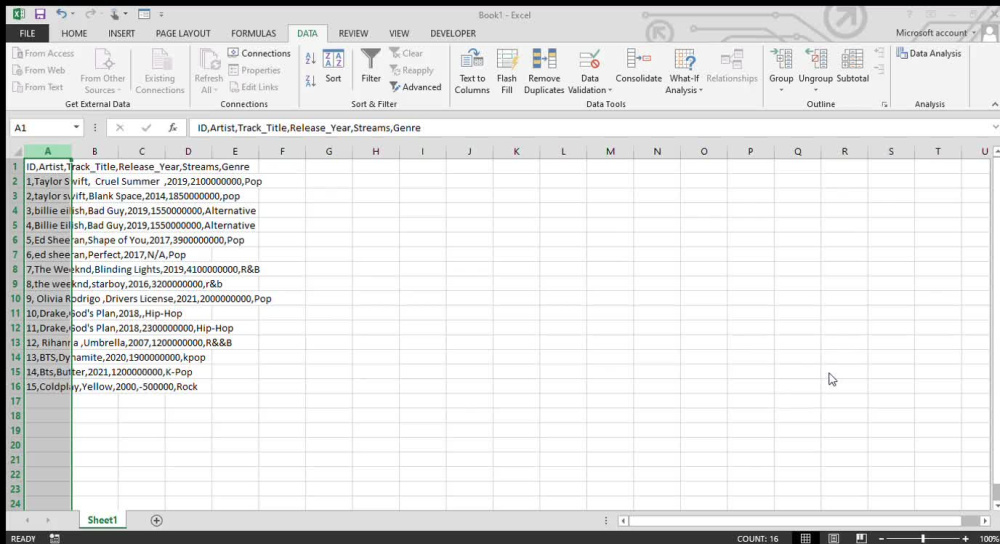Click the From Access button

[x=43, y=53]
